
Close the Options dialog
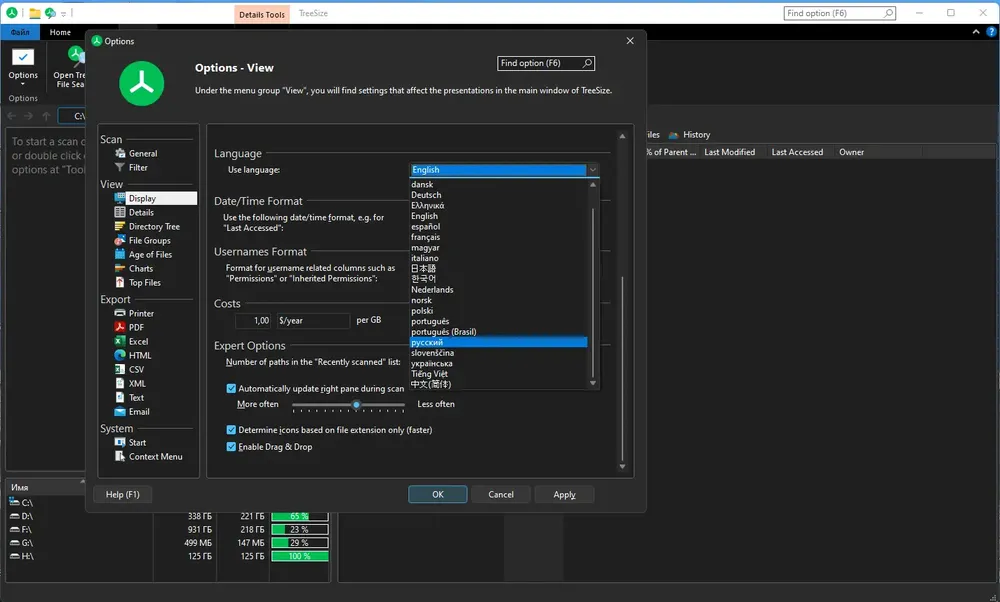point(630,41)
